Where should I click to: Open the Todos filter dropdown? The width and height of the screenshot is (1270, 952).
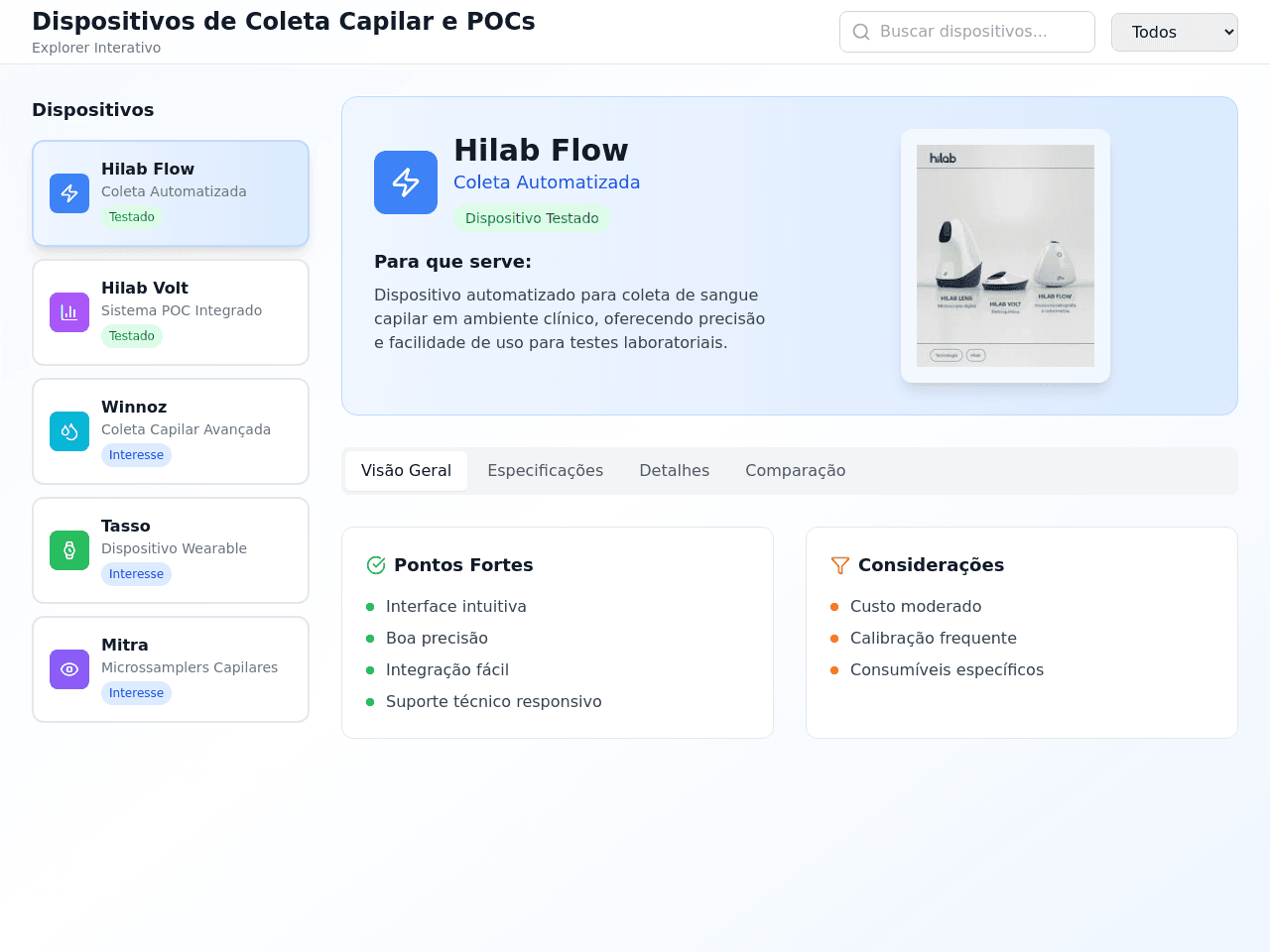point(1175,32)
